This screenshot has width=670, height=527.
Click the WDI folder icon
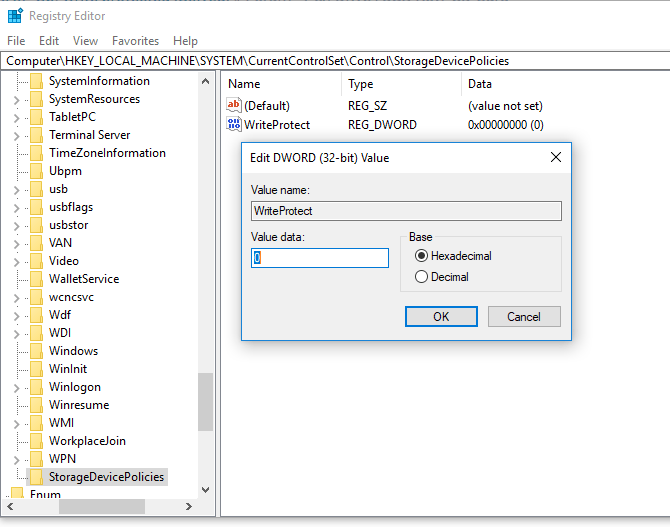37,333
